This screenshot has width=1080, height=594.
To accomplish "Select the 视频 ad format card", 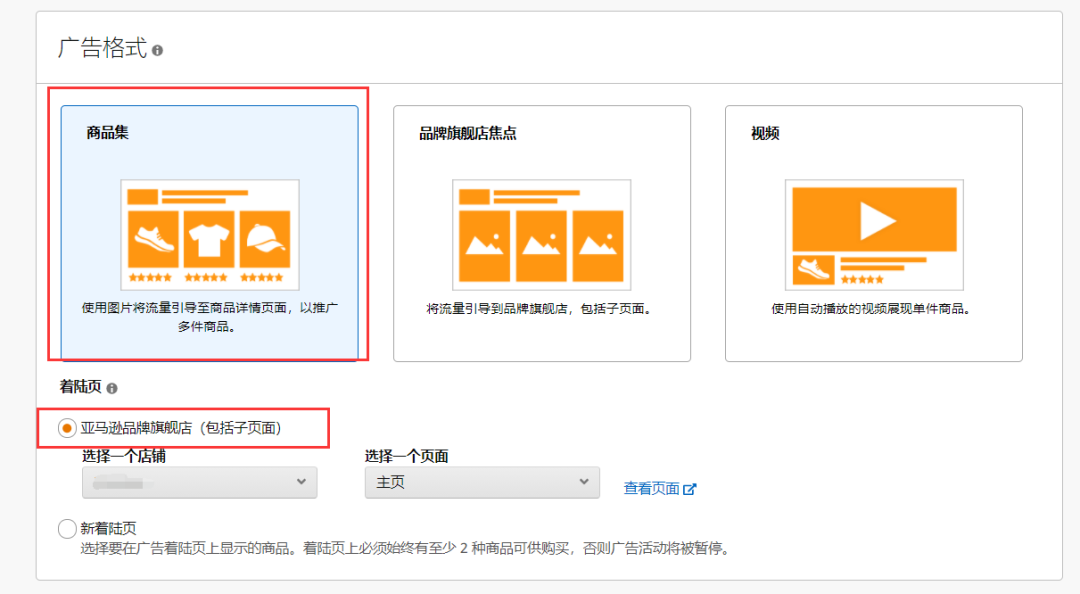I will click(x=874, y=235).
